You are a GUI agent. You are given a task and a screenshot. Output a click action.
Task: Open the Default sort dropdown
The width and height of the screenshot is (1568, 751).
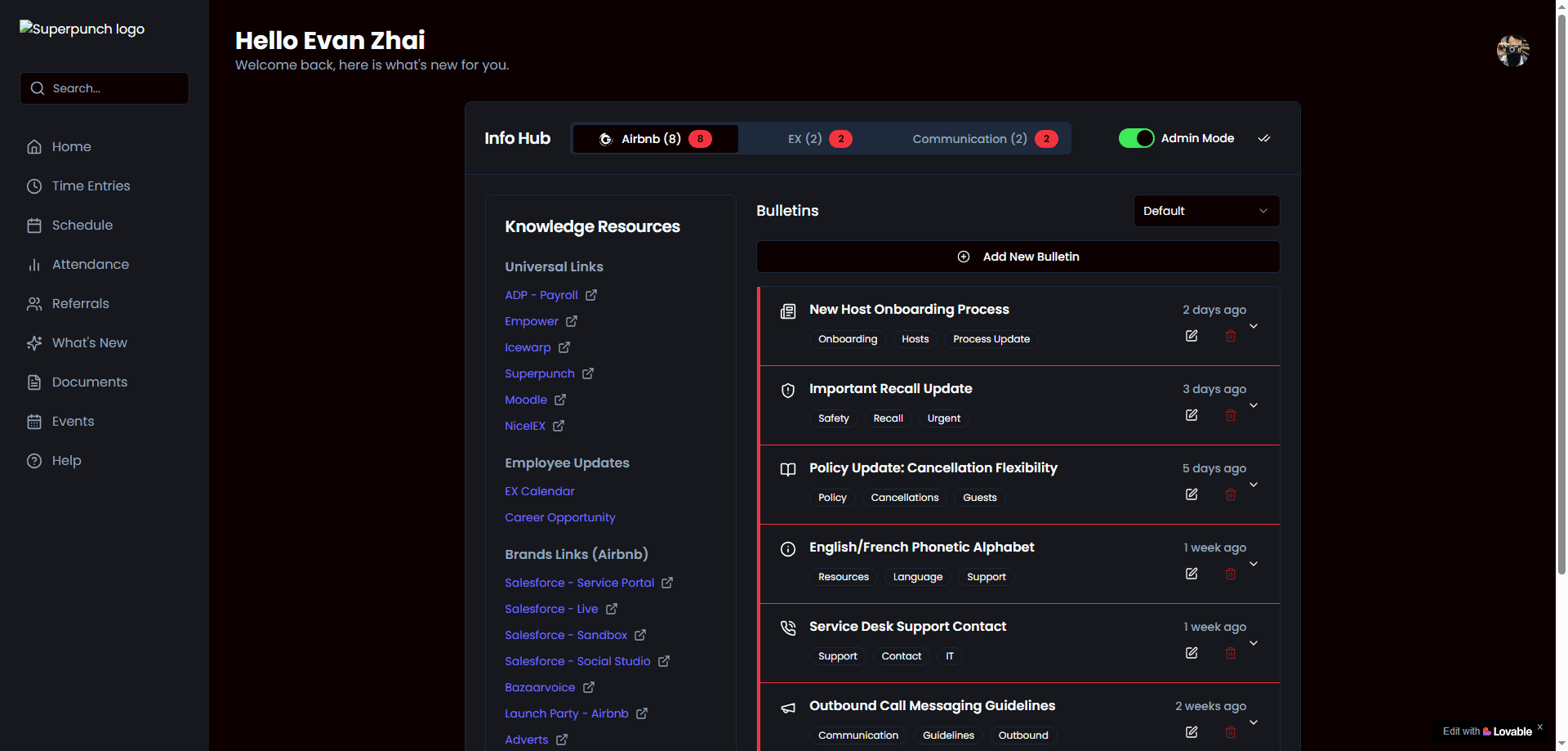pyautogui.click(x=1206, y=211)
